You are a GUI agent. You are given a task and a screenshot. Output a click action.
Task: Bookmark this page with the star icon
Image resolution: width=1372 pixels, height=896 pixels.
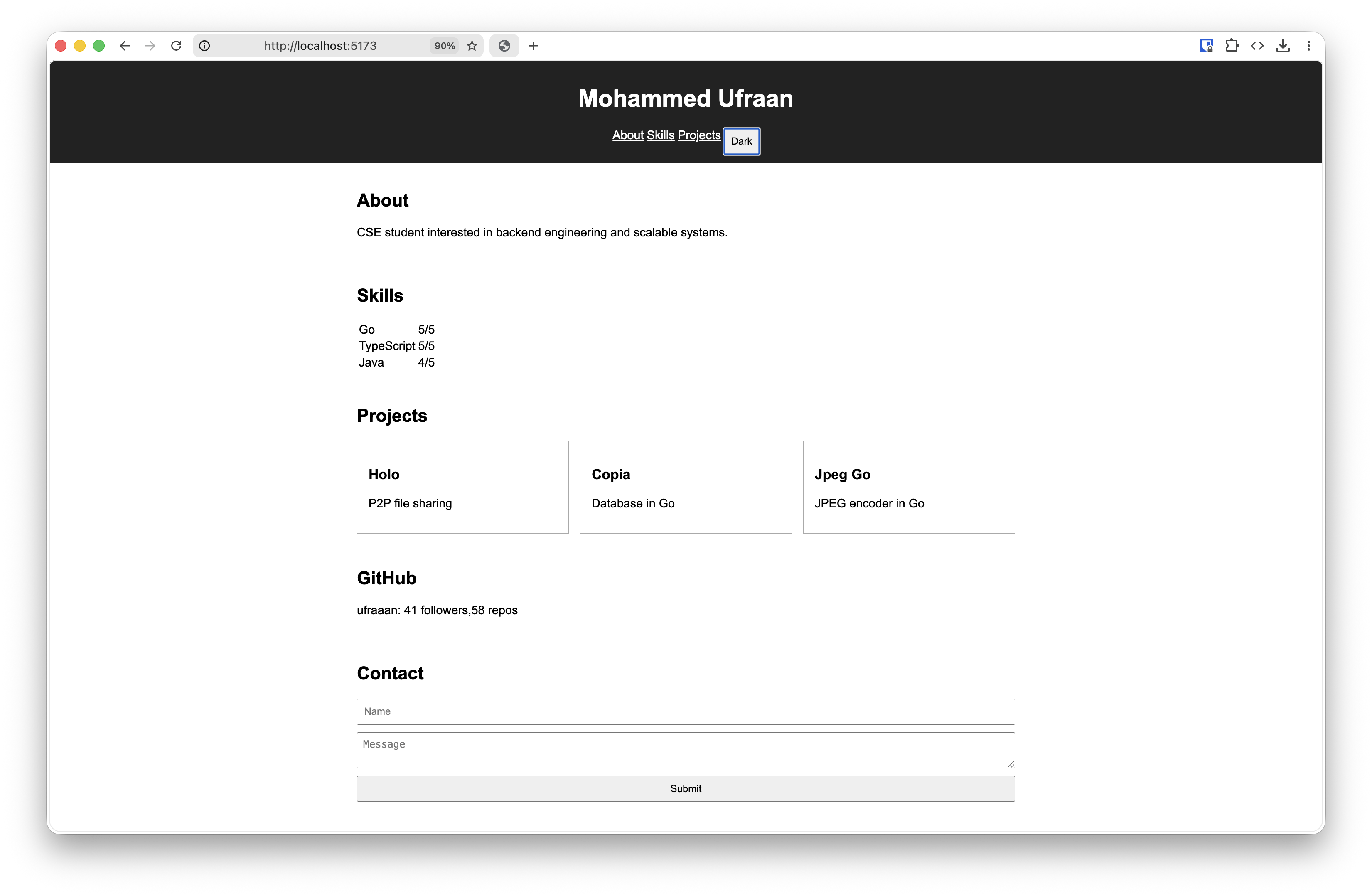(x=472, y=46)
